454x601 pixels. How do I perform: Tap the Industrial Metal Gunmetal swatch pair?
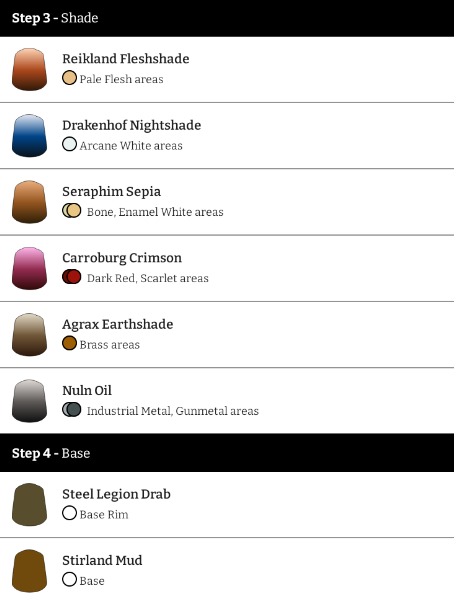tap(72, 409)
